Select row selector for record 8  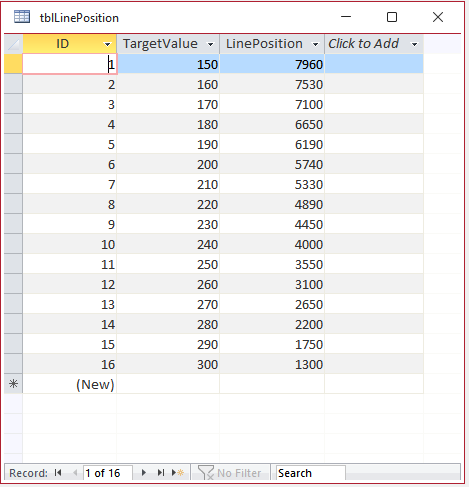click(x=13, y=204)
